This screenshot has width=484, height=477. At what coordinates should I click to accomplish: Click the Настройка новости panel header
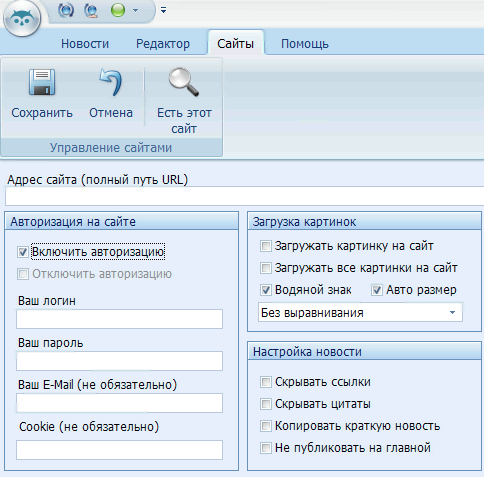pyautogui.click(x=364, y=352)
